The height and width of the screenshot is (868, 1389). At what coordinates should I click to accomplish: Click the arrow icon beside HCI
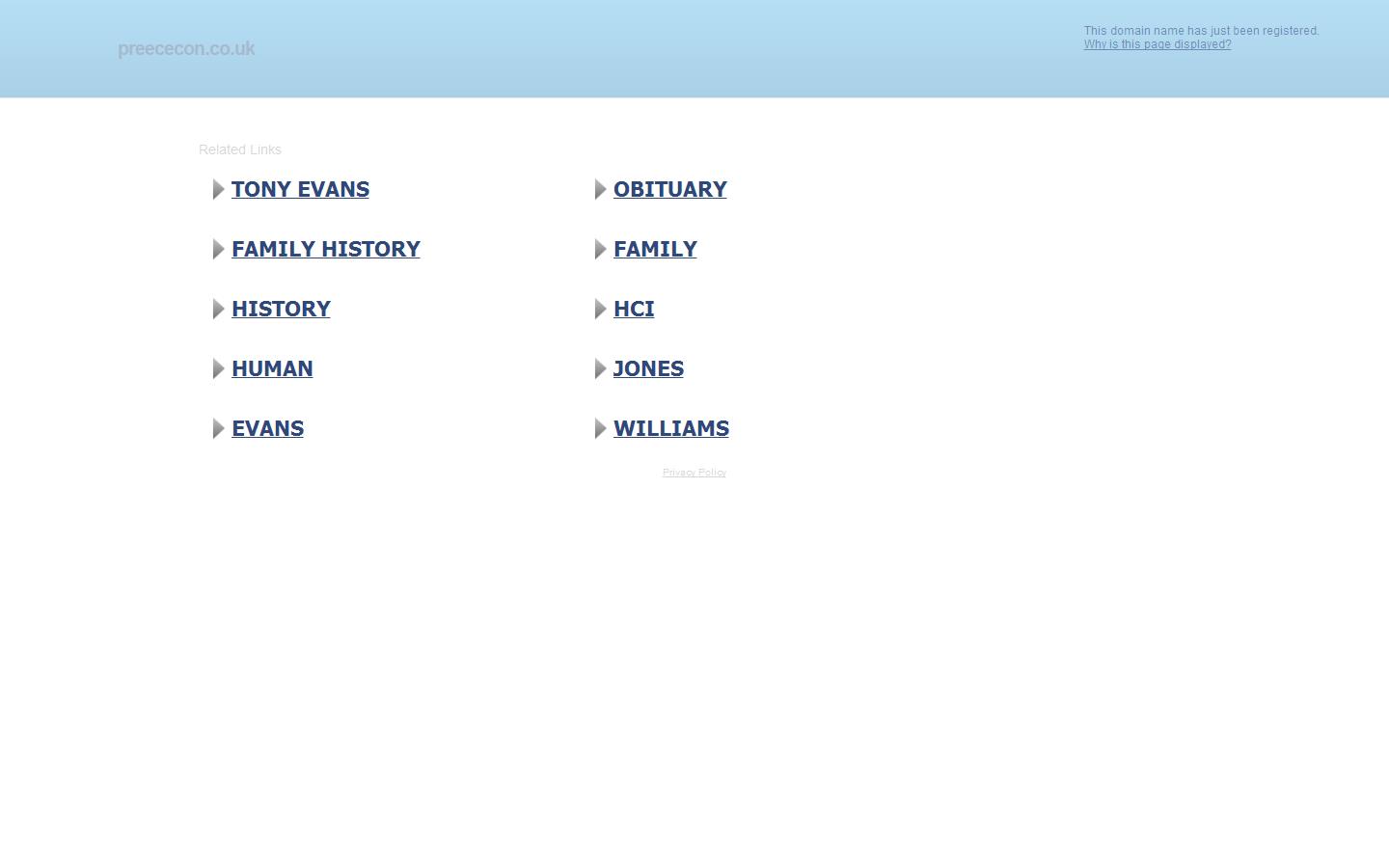pyautogui.click(x=600, y=310)
